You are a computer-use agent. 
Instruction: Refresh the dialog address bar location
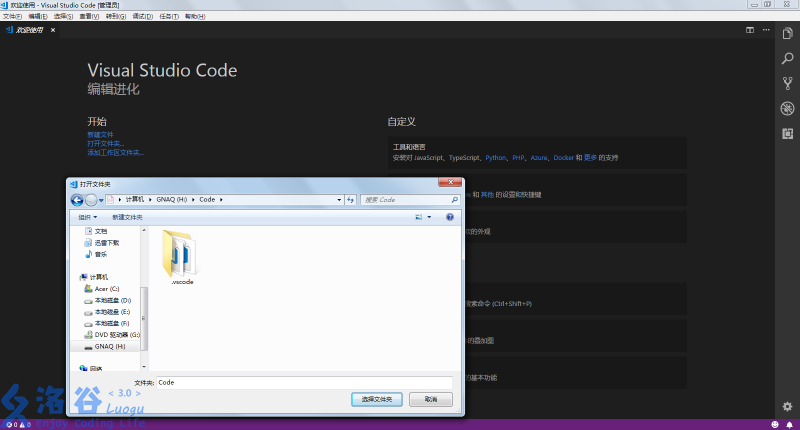coord(351,200)
